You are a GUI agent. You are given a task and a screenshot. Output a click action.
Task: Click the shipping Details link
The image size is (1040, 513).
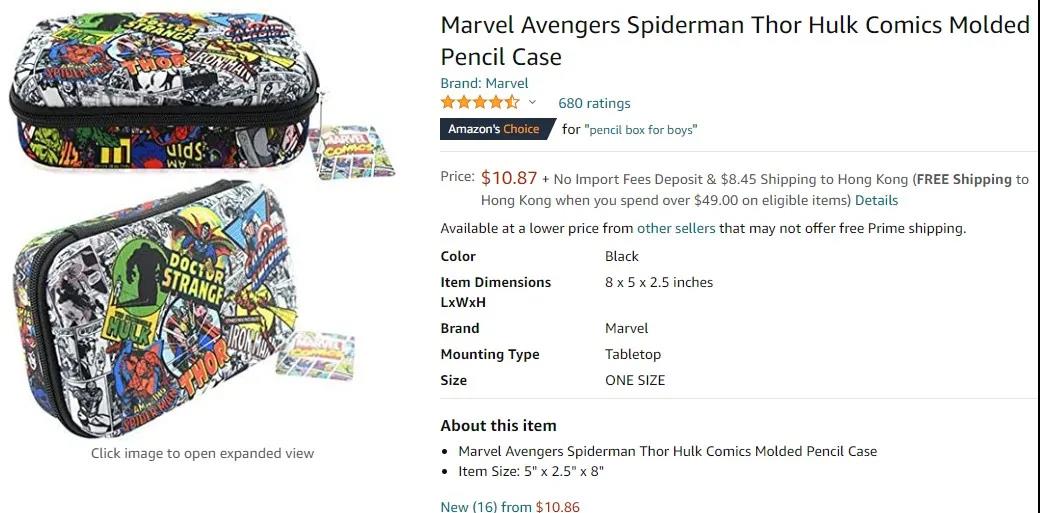(x=876, y=200)
